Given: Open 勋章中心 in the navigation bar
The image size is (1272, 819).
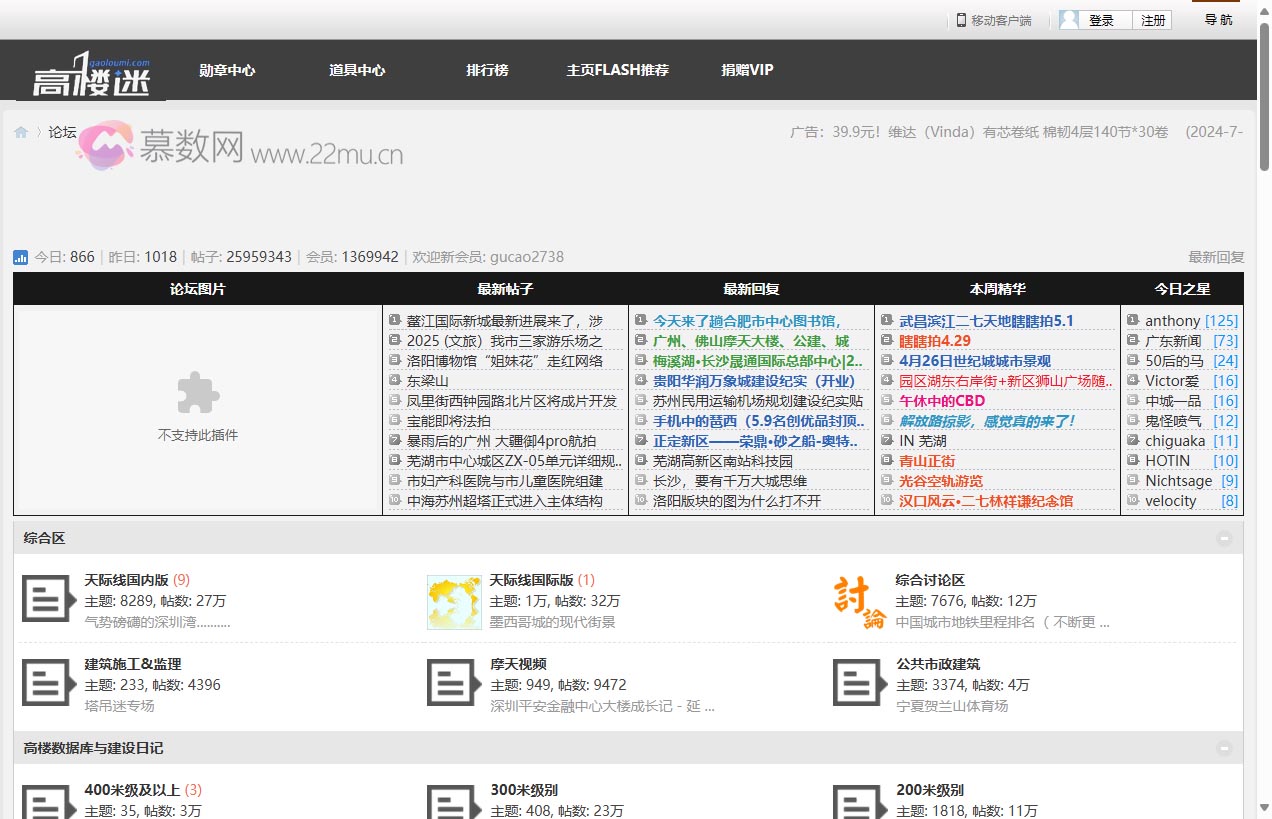Looking at the screenshot, I should [227, 70].
